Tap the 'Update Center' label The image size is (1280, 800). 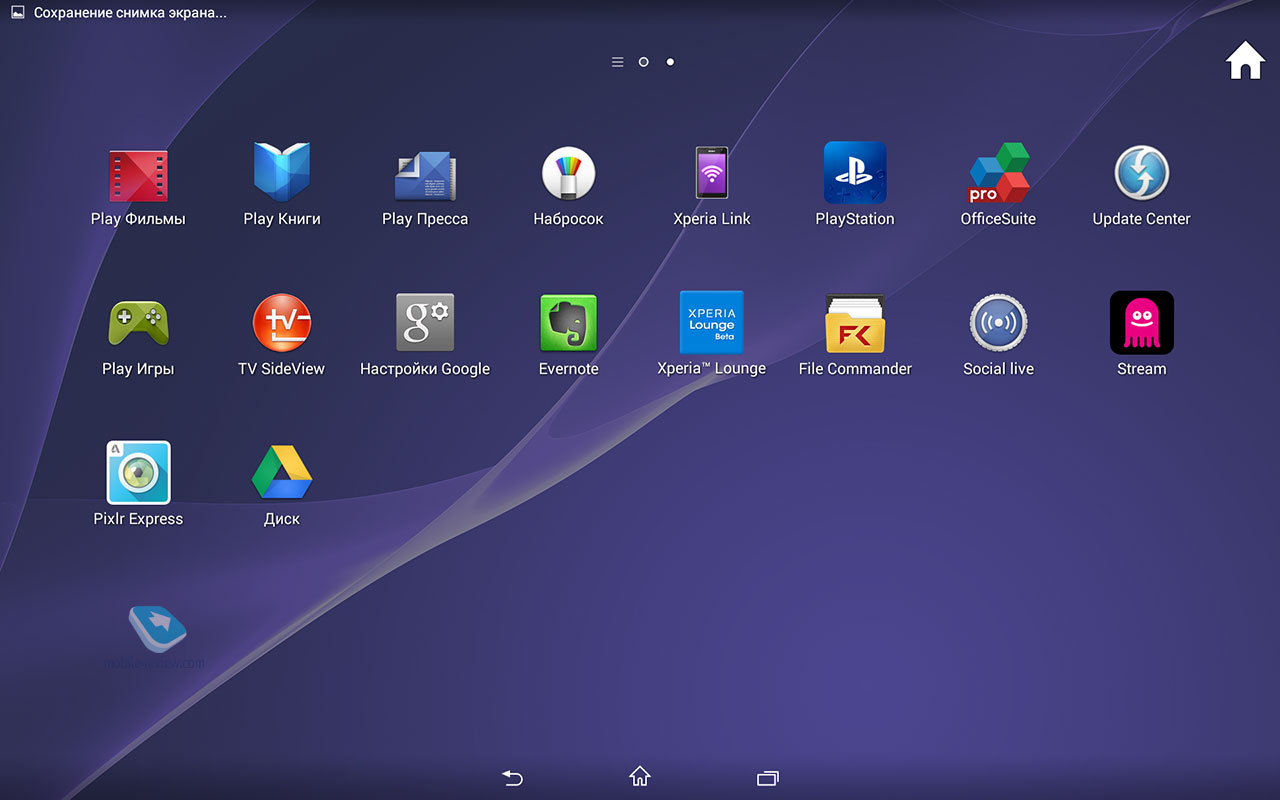[1141, 219]
